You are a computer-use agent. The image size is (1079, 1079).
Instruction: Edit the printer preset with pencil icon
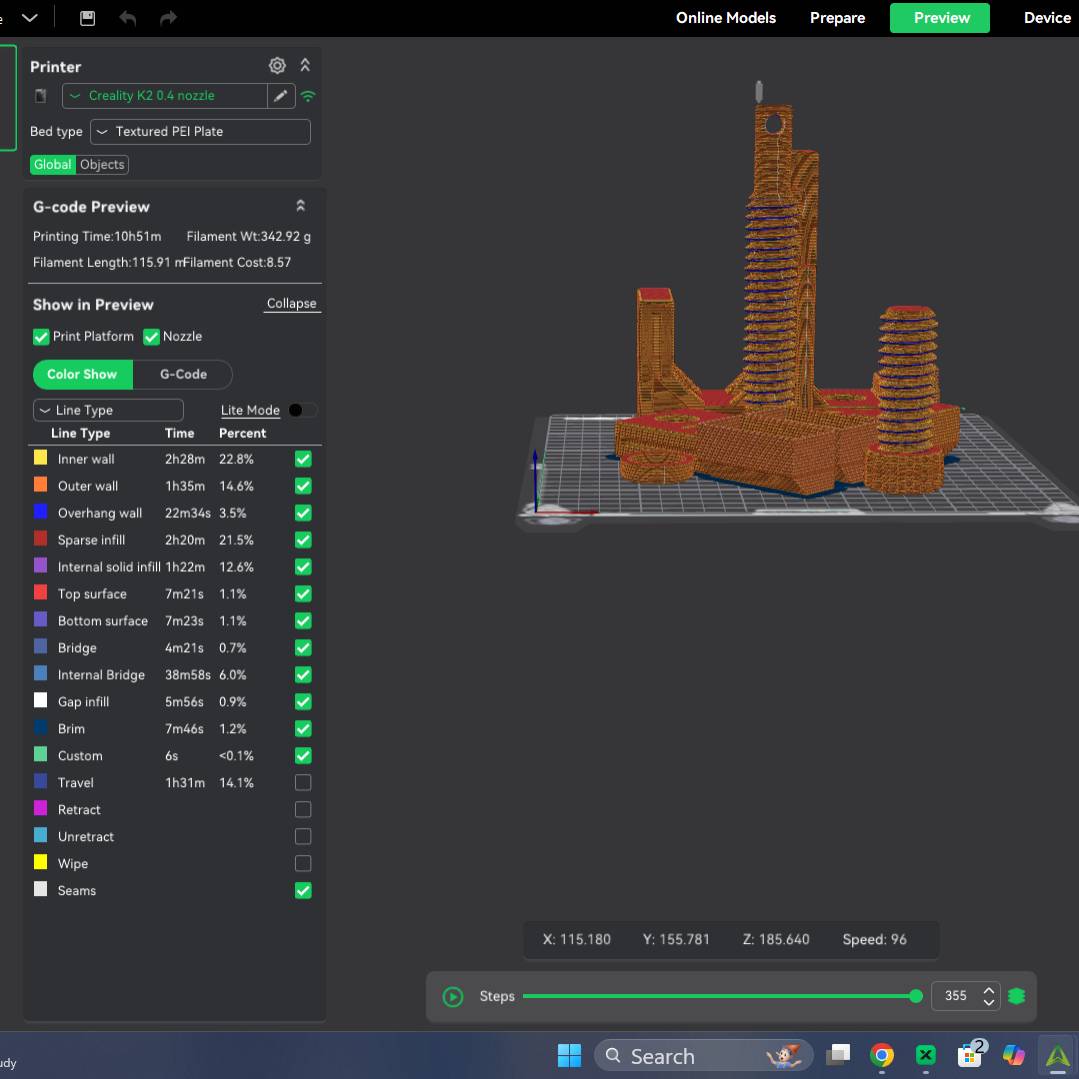pyautogui.click(x=281, y=96)
